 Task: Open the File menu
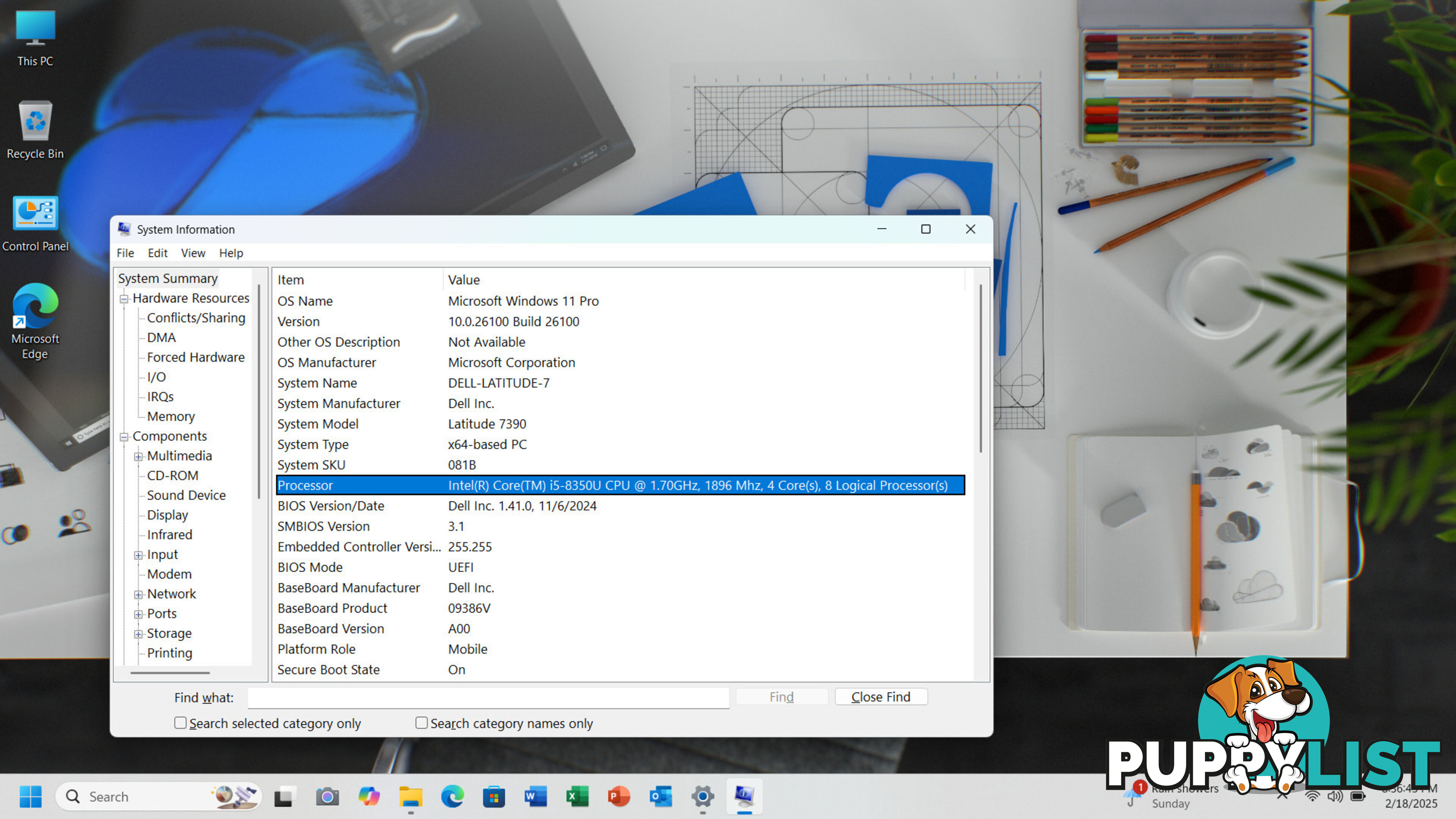(x=126, y=253)
